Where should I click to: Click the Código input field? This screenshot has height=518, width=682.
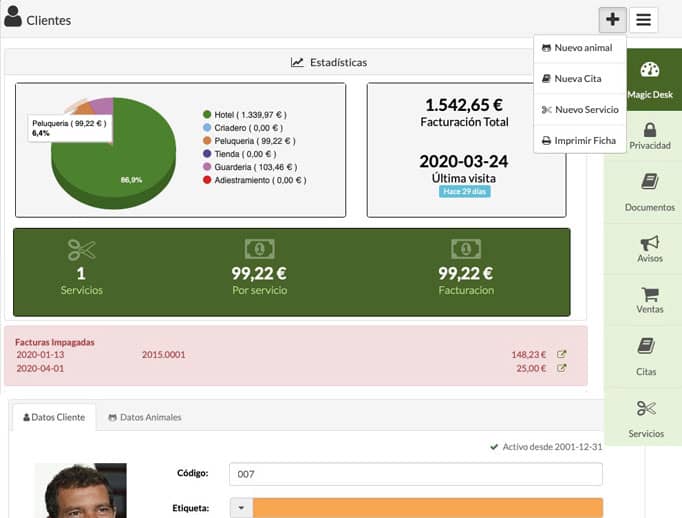(x=415, y=474)
